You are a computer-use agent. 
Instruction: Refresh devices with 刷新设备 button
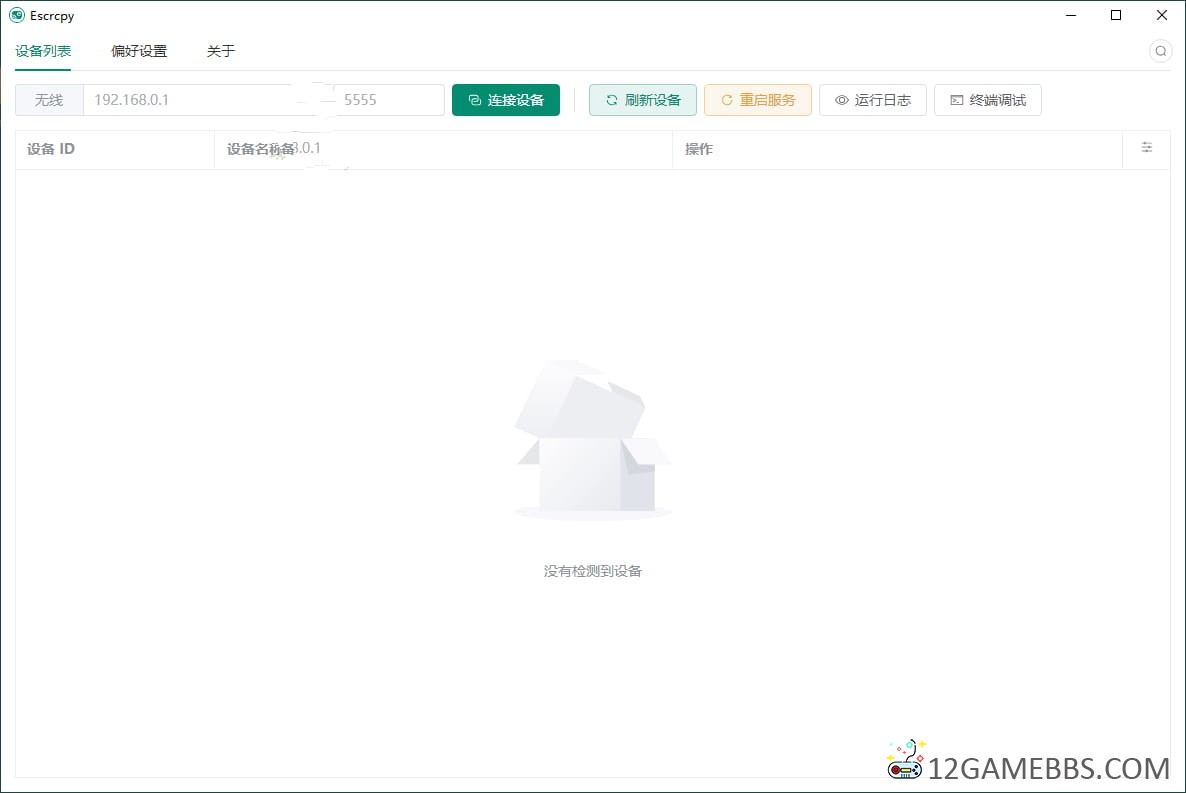pyautogui.click(x=642, y=100)
